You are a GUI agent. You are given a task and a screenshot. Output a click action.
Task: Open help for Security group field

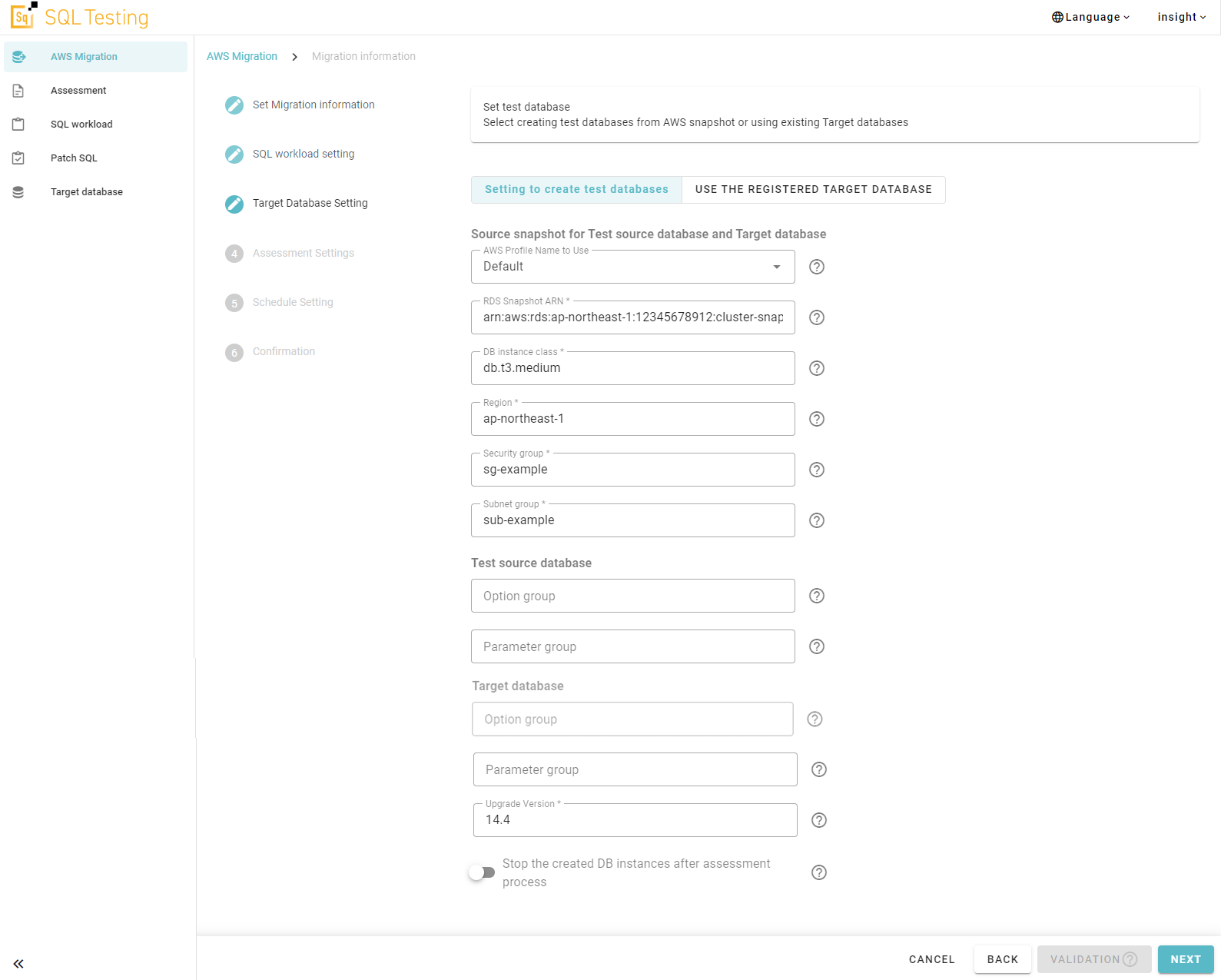817,470
